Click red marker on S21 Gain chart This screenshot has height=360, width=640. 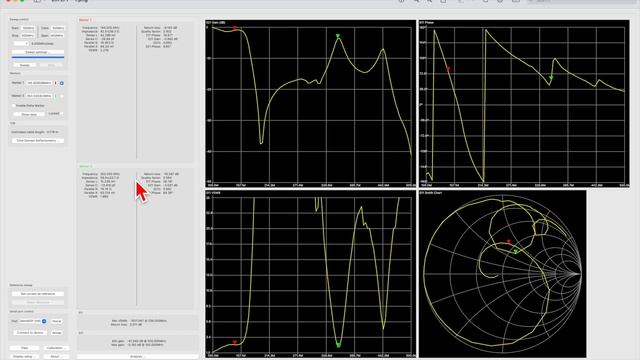click(235, 28)
